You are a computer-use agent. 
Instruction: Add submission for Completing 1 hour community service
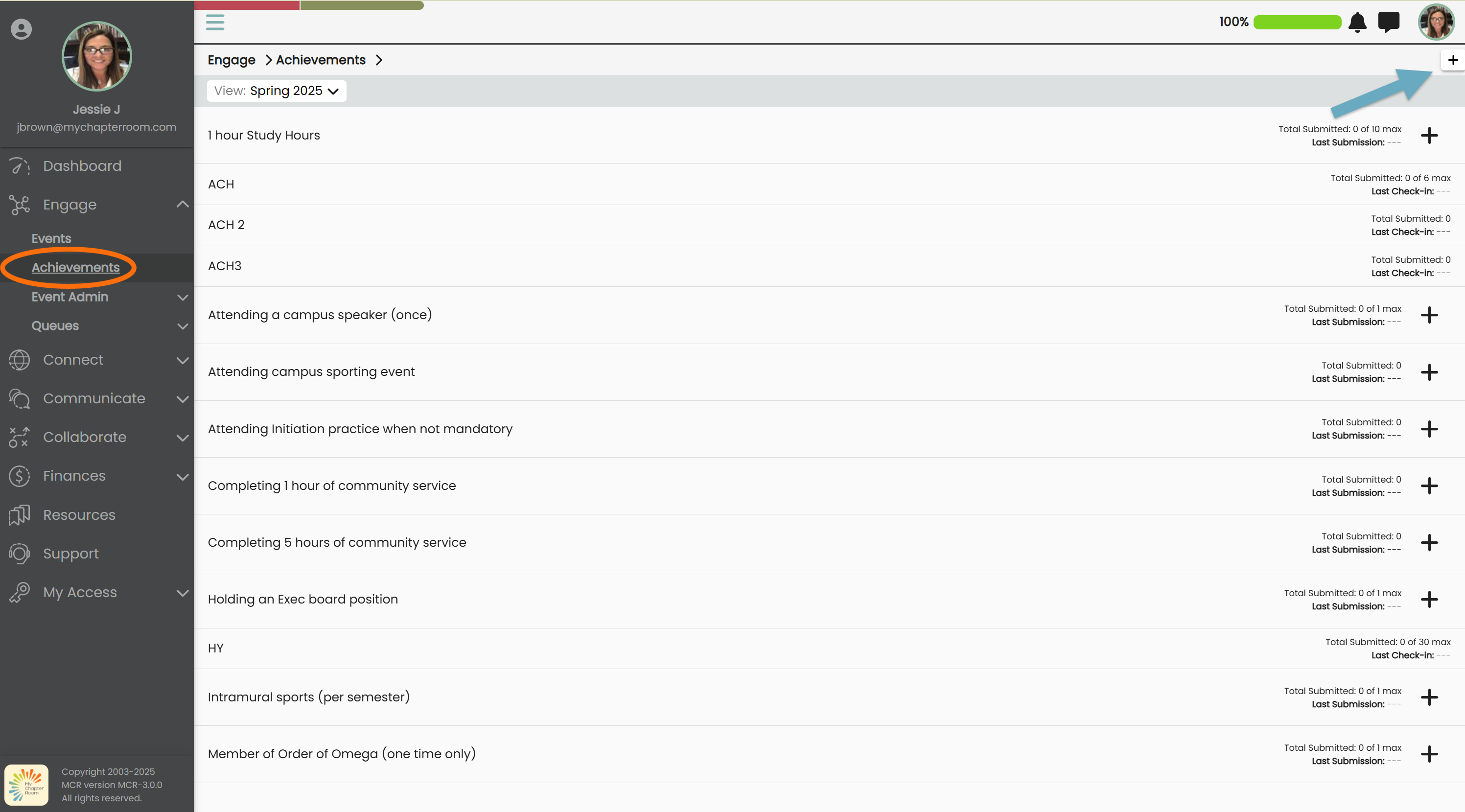[1429, 486]
